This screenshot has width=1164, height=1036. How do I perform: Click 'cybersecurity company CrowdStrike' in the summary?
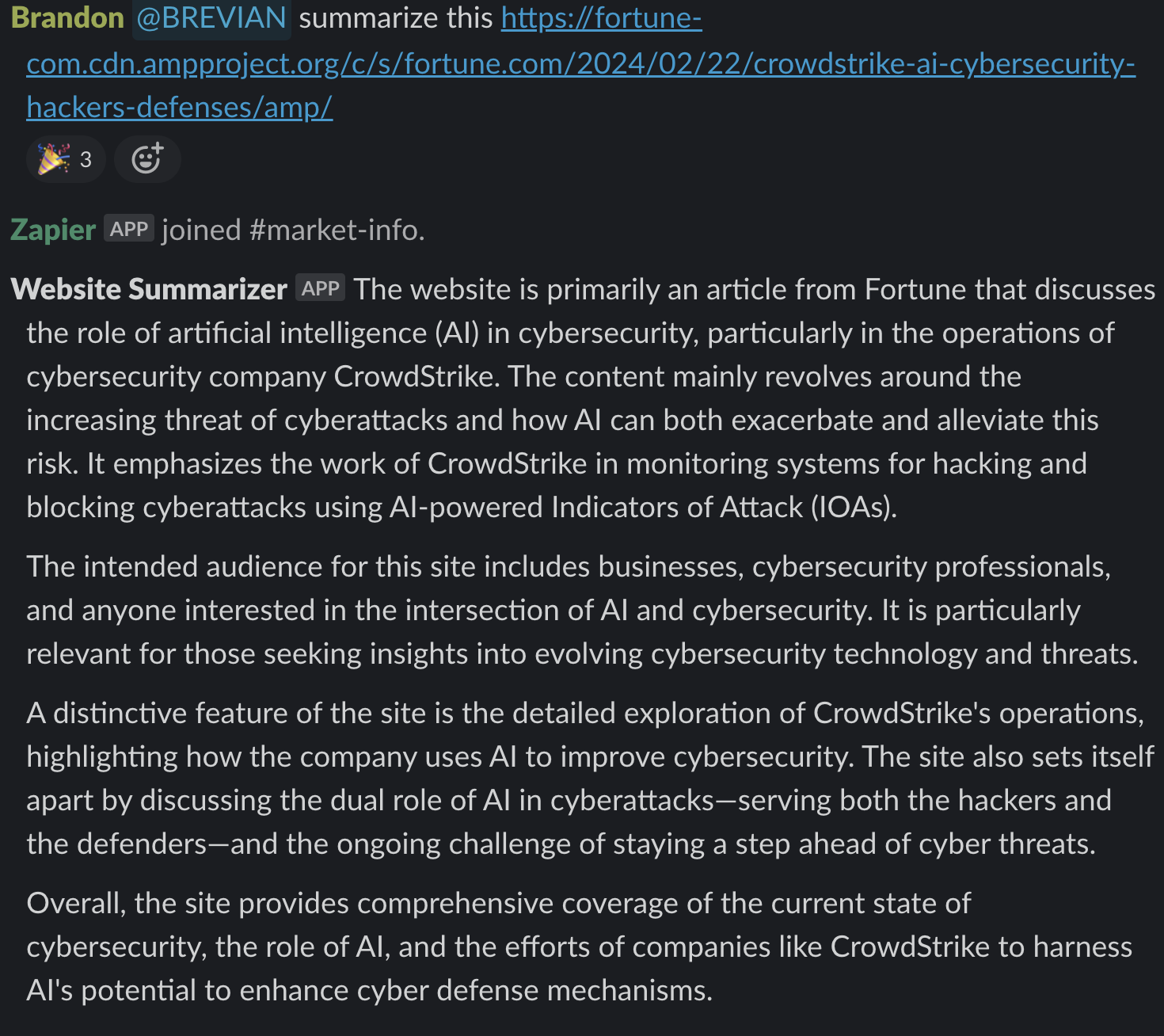(261, 376)
